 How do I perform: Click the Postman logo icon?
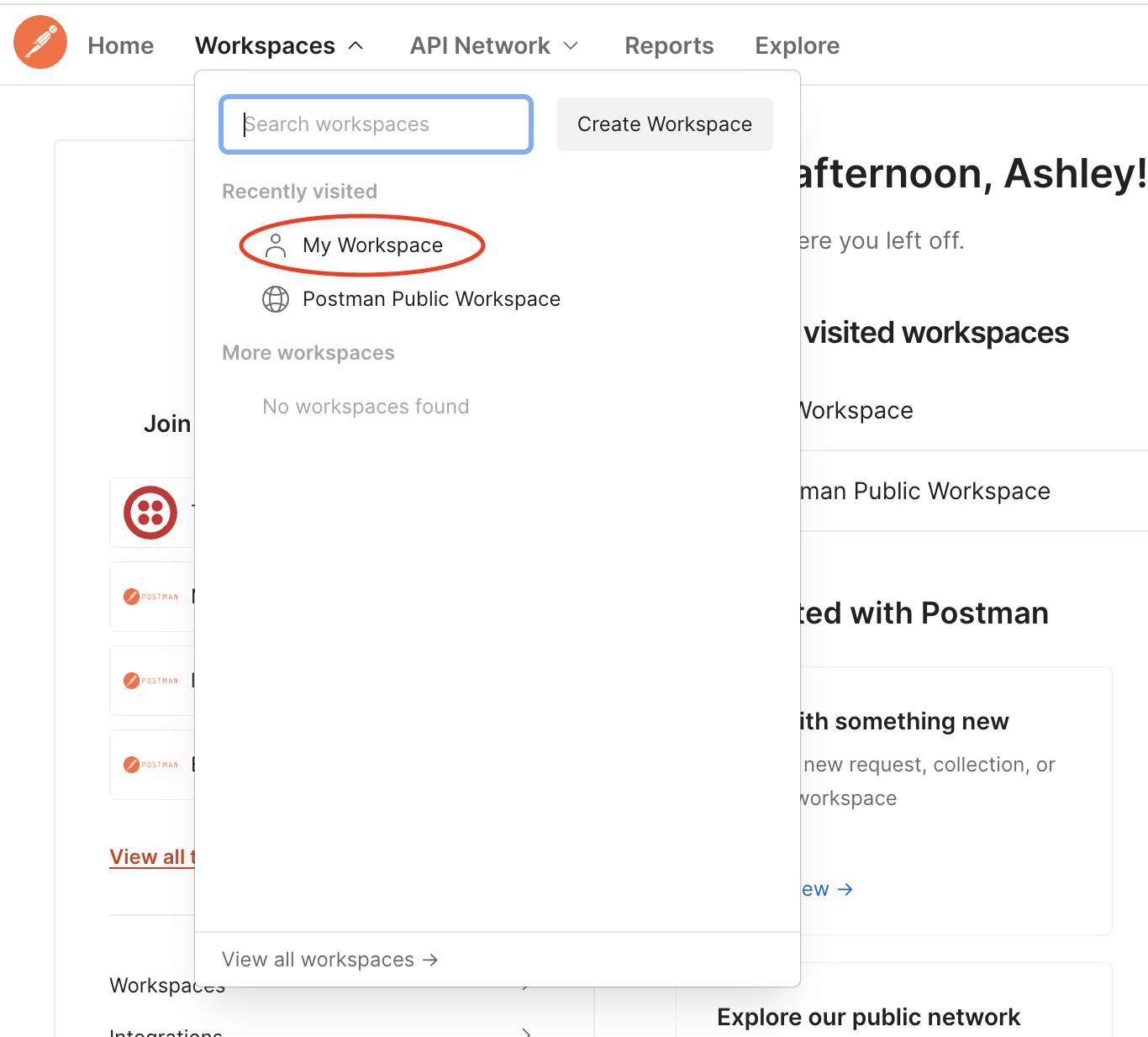(x=40, y=43)
